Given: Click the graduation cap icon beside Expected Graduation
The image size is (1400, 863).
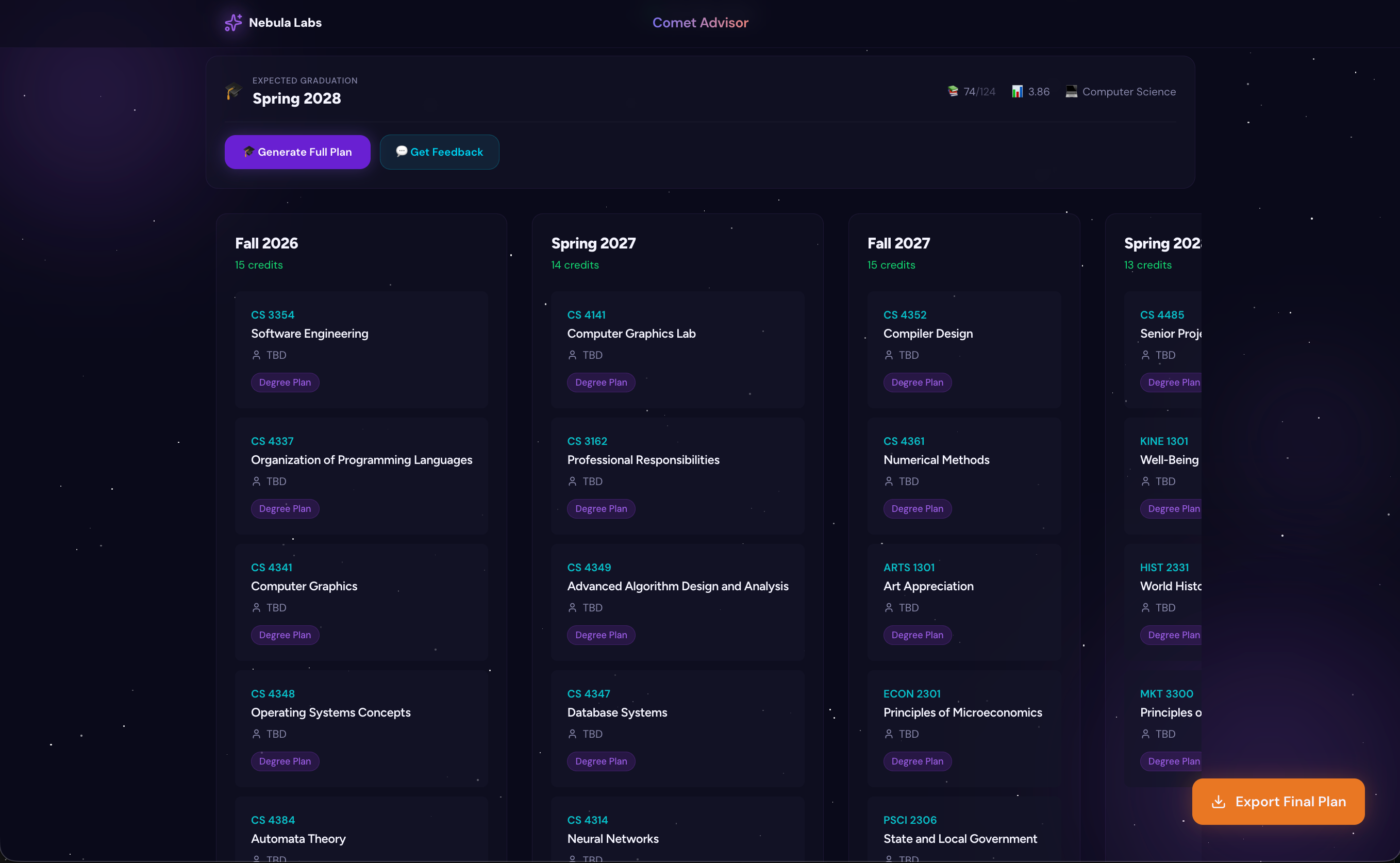Looking at the screenshot, I should coord(234,90).
